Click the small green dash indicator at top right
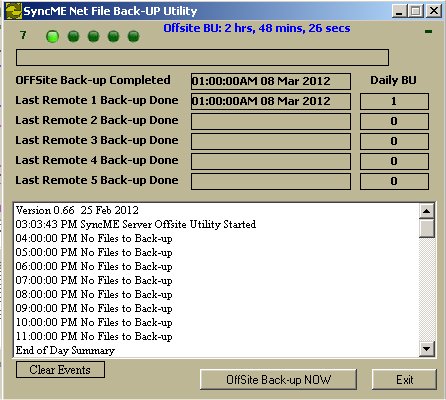 tap(428, 32)
